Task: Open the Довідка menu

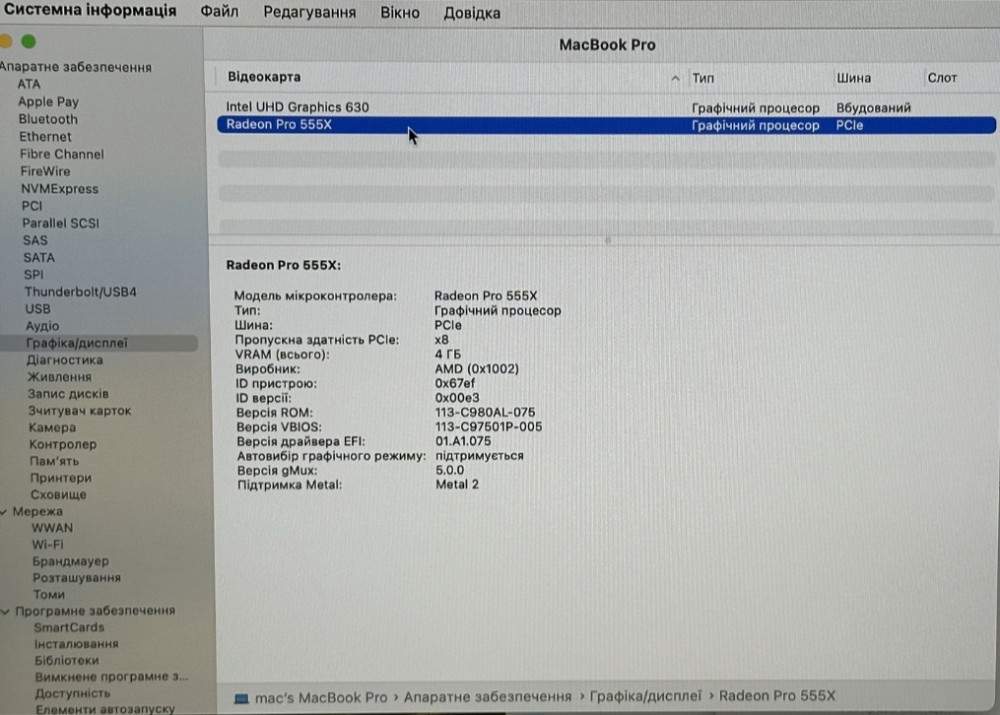Action: [471, 12]
